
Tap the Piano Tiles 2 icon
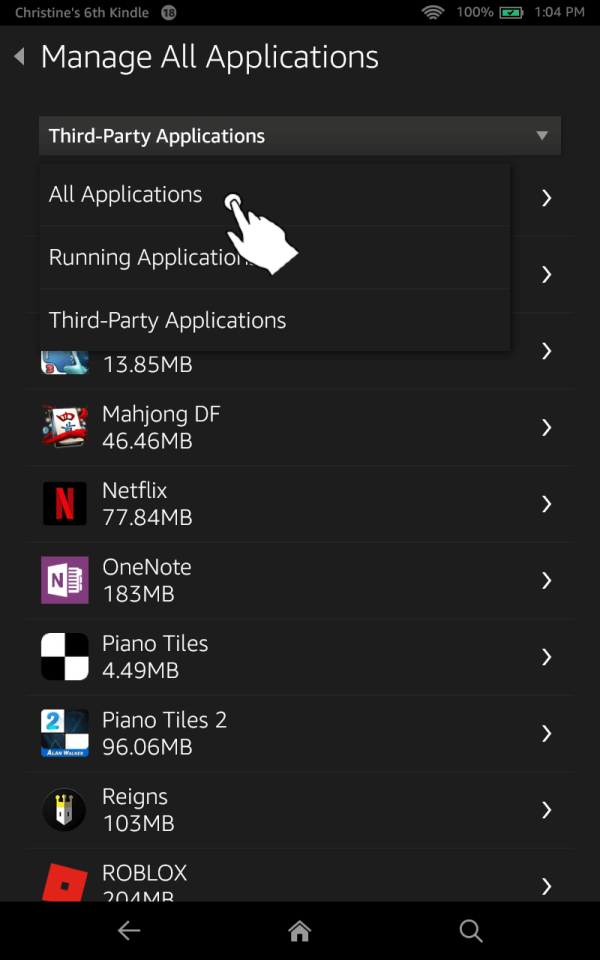coord(65,733)
